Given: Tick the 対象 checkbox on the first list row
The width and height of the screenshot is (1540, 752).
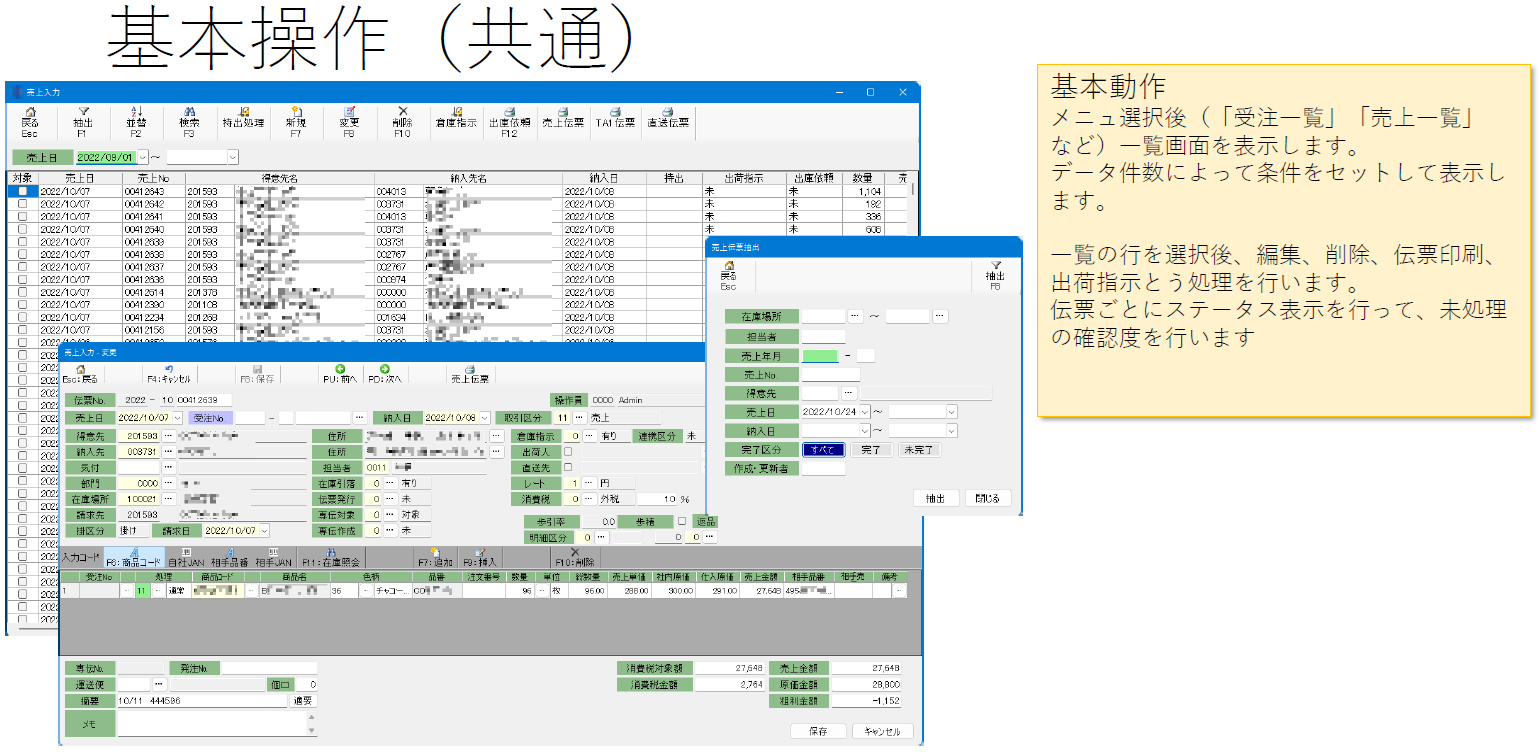Looking at the screenshot, I should 22,191.
